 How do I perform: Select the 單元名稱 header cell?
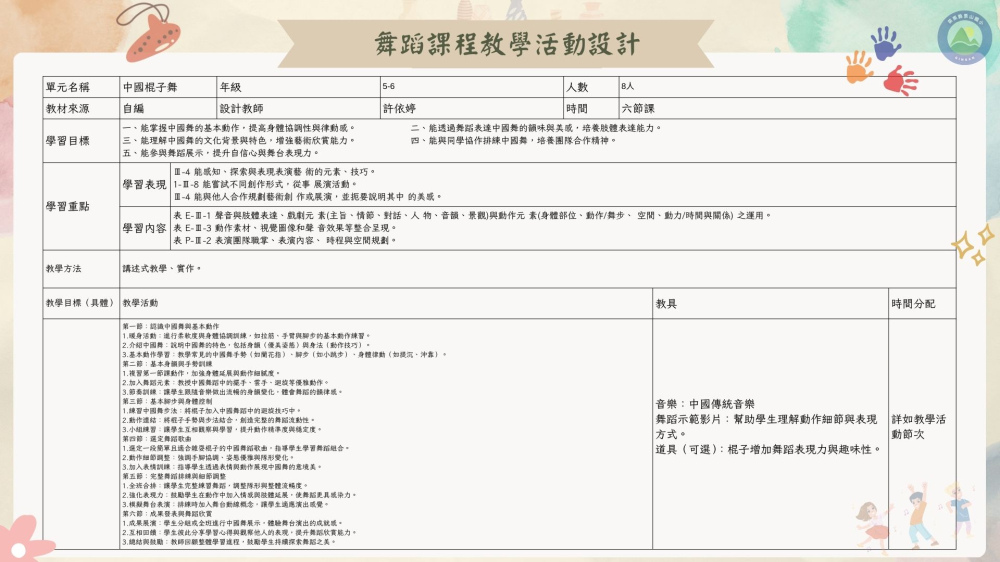point(81,87)
